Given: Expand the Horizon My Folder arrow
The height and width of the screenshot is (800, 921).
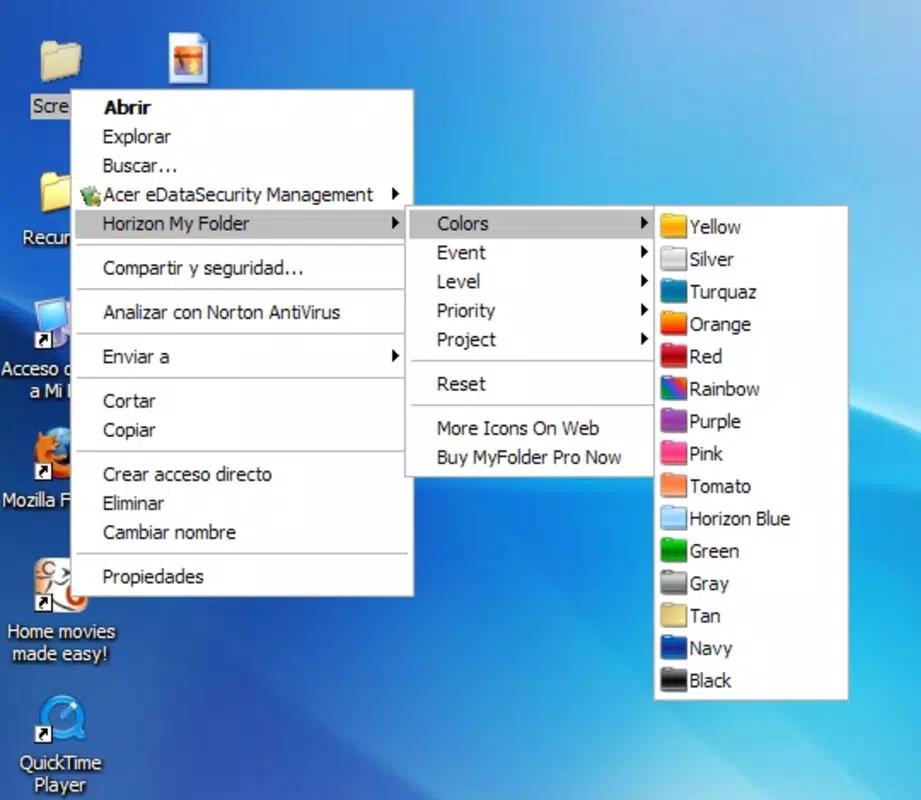Looking at the screenshot, I should (395, 223).
